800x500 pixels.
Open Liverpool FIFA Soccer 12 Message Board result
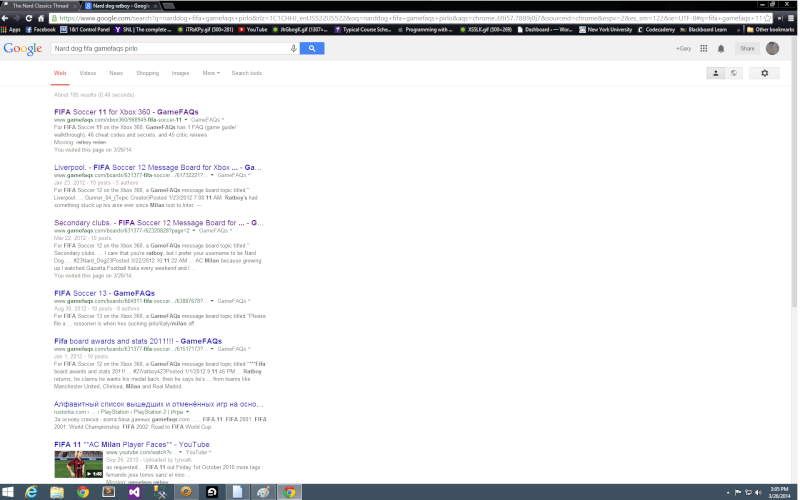158,167
